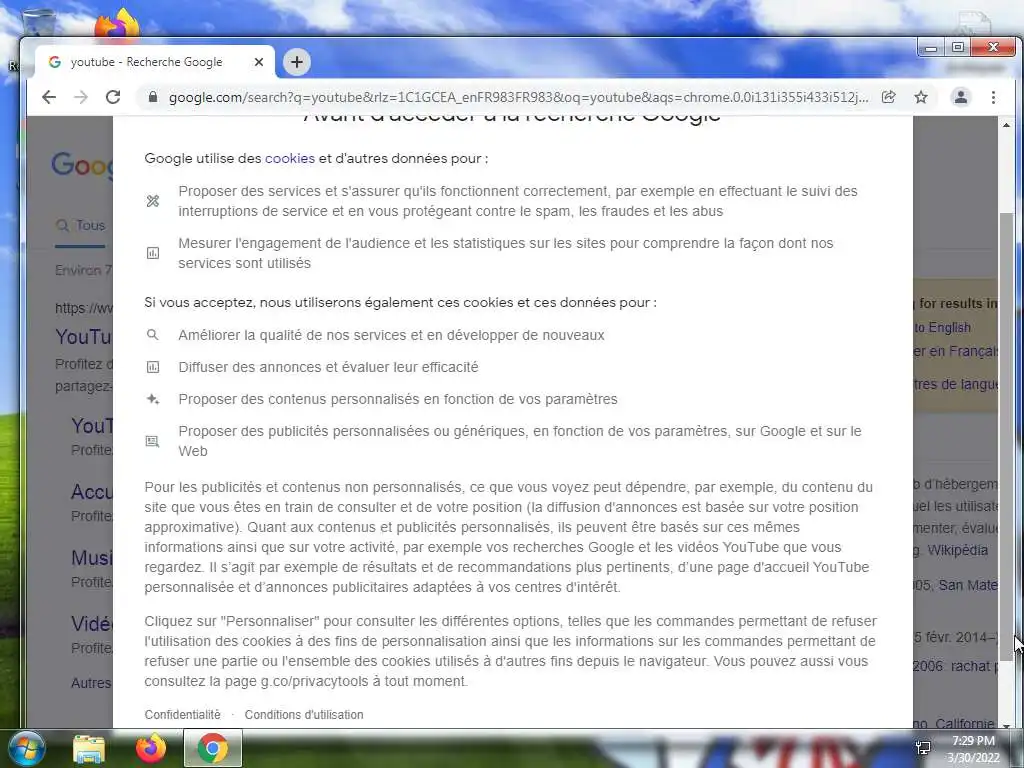The width and height of the screenshot is (1024, 768).
Task: Click chart icon beside 'Diffuser des annonces'
Action: point(153,367)
